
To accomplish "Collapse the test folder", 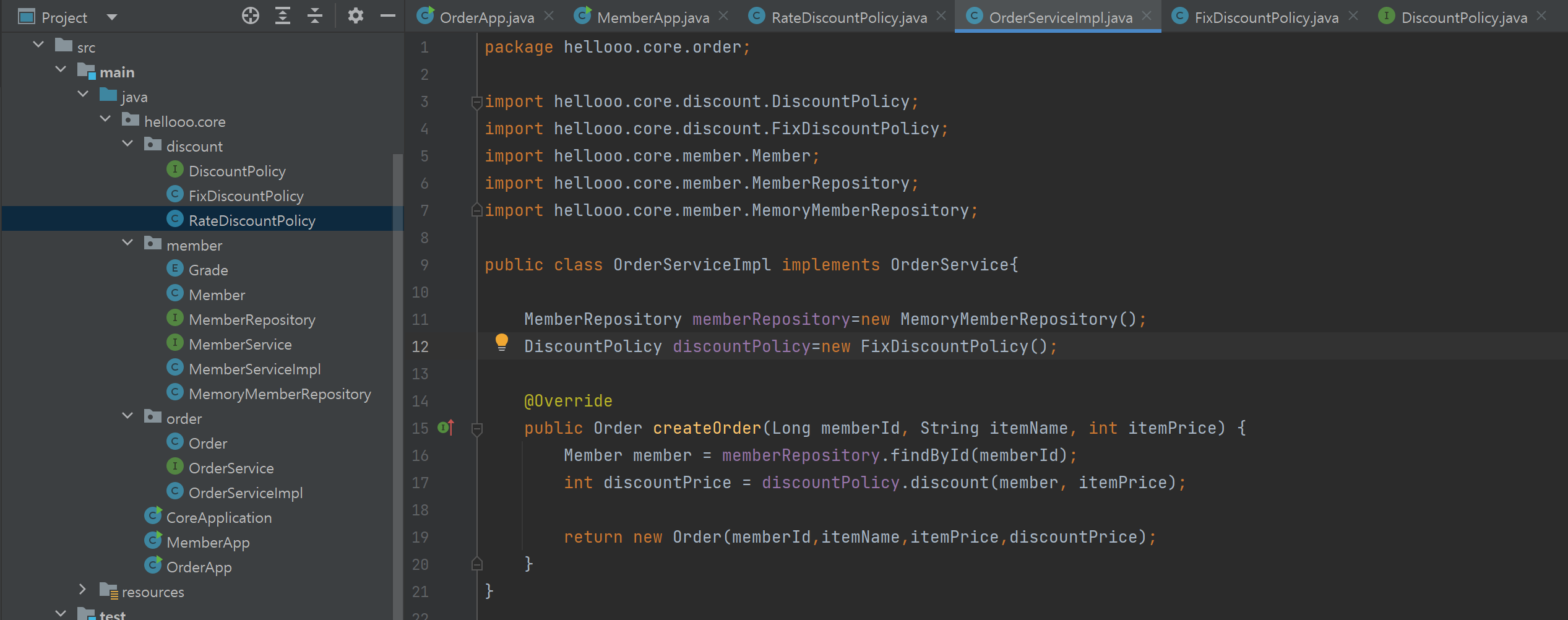I will 61,613.
